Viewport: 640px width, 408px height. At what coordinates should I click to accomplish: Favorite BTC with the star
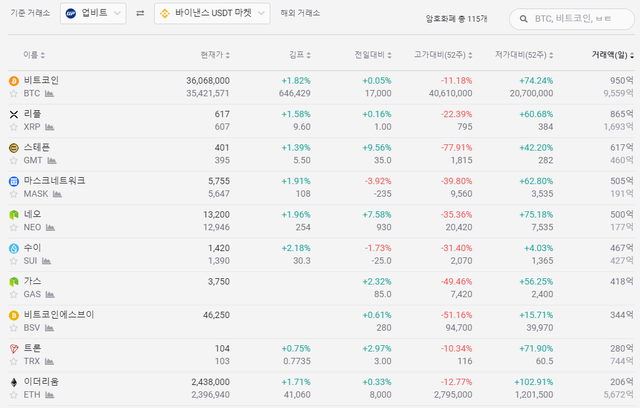[14, 94]
